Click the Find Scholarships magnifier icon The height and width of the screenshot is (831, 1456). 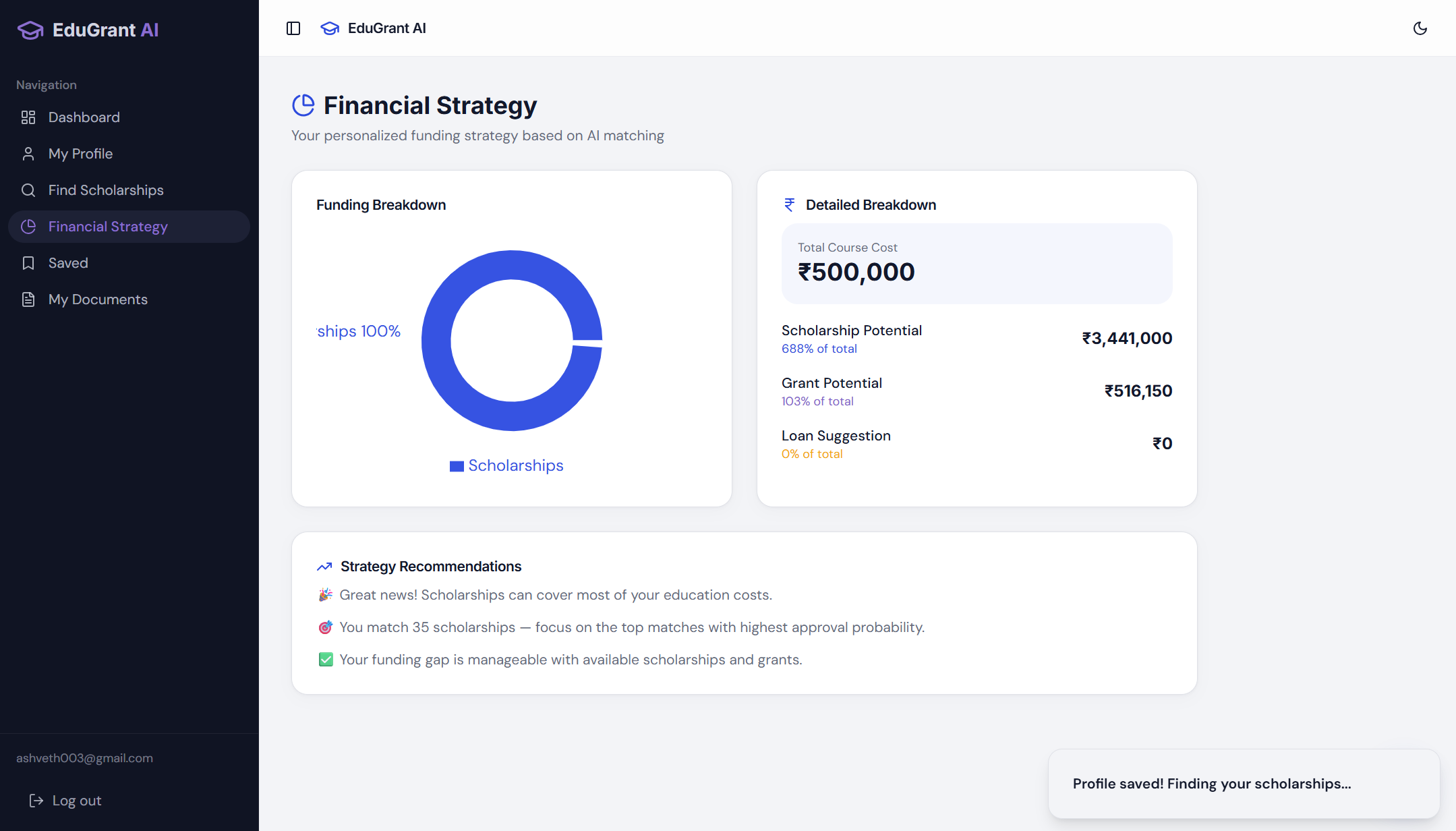28,190
